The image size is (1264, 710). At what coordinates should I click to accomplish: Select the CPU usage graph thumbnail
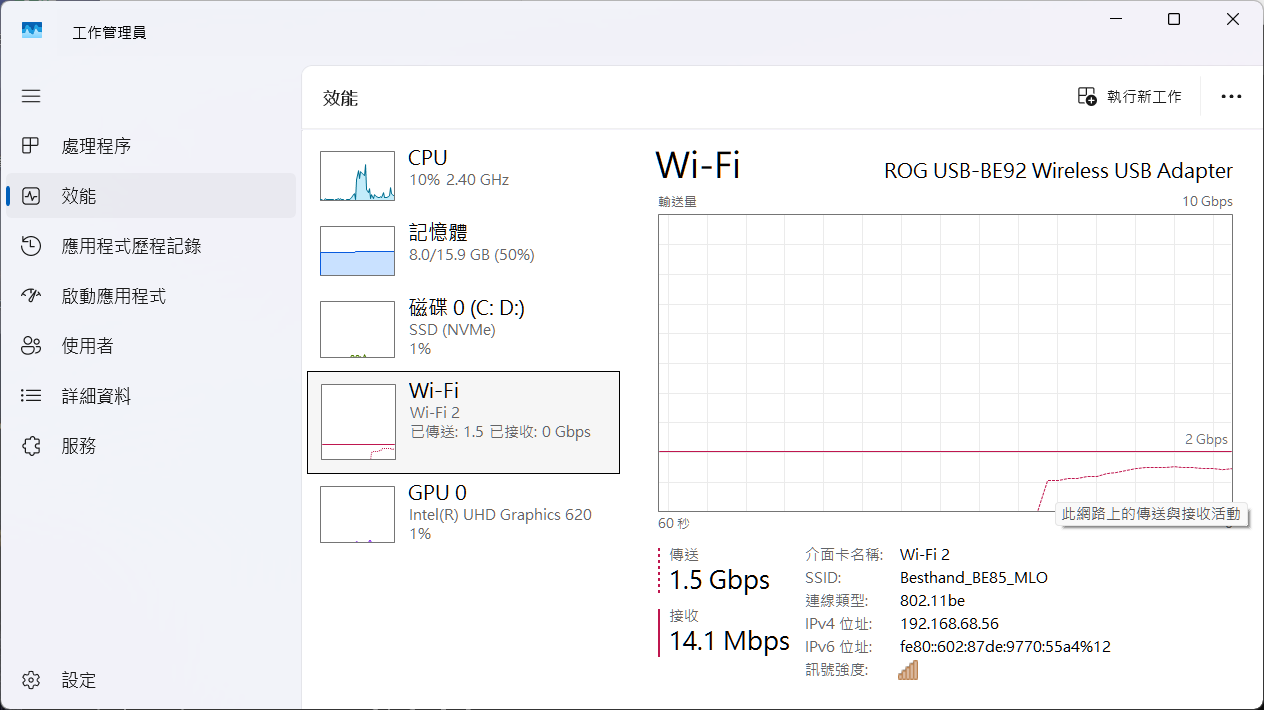[x=357, y=176]
